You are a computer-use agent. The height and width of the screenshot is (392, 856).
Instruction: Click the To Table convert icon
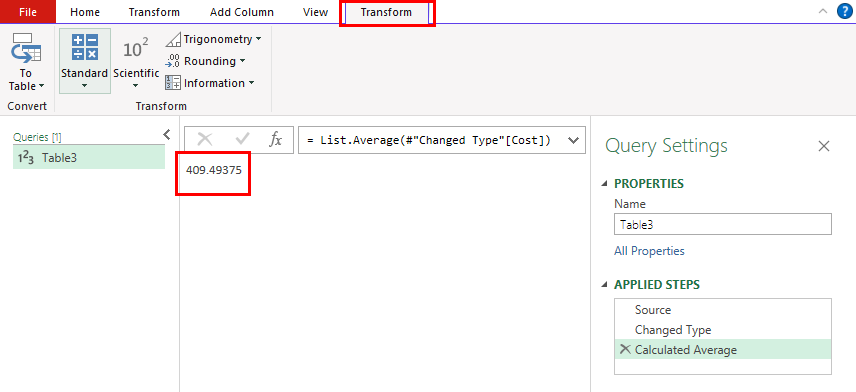pyautogui.click(x=26, y=48)
